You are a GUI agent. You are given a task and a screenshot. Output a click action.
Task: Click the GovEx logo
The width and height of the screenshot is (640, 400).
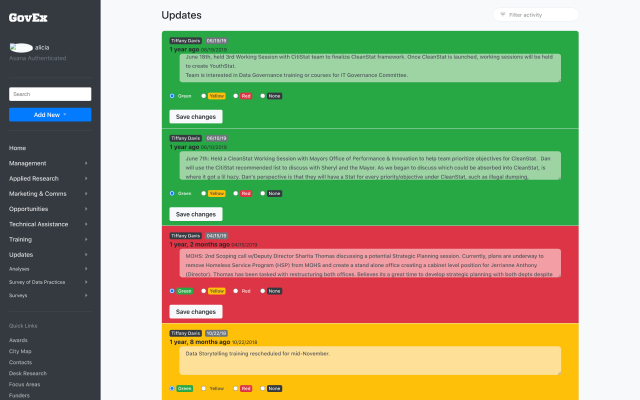point(29,16)
